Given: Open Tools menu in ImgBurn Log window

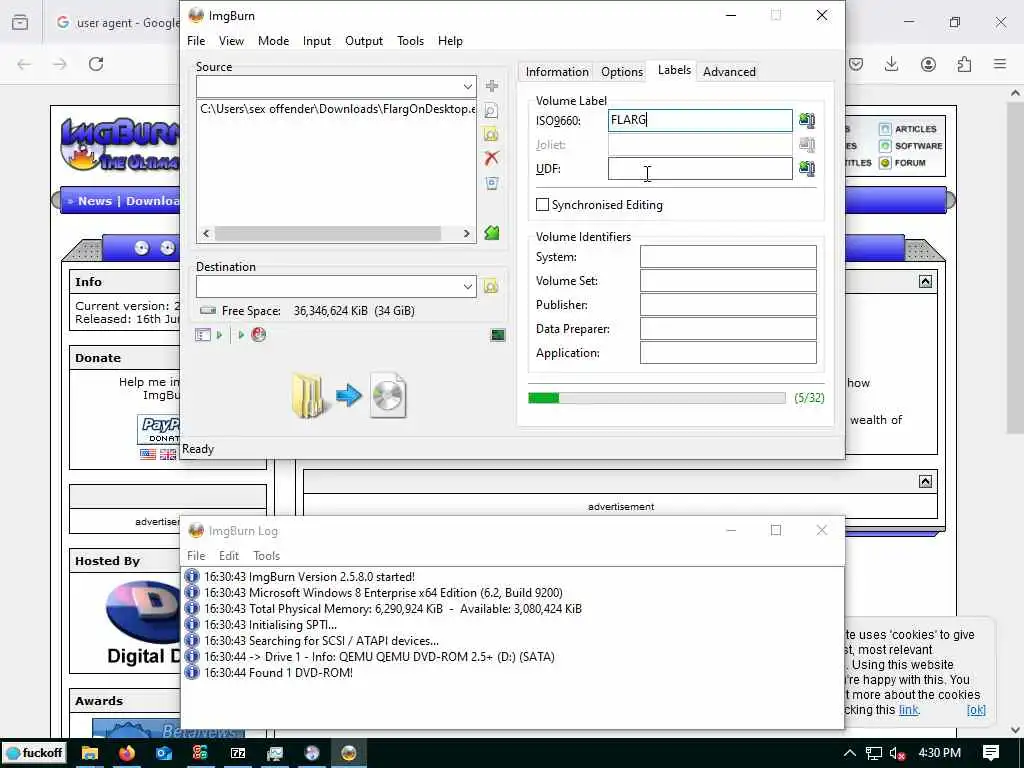Looking at the screenshot, I should click(x=266, y=556).
